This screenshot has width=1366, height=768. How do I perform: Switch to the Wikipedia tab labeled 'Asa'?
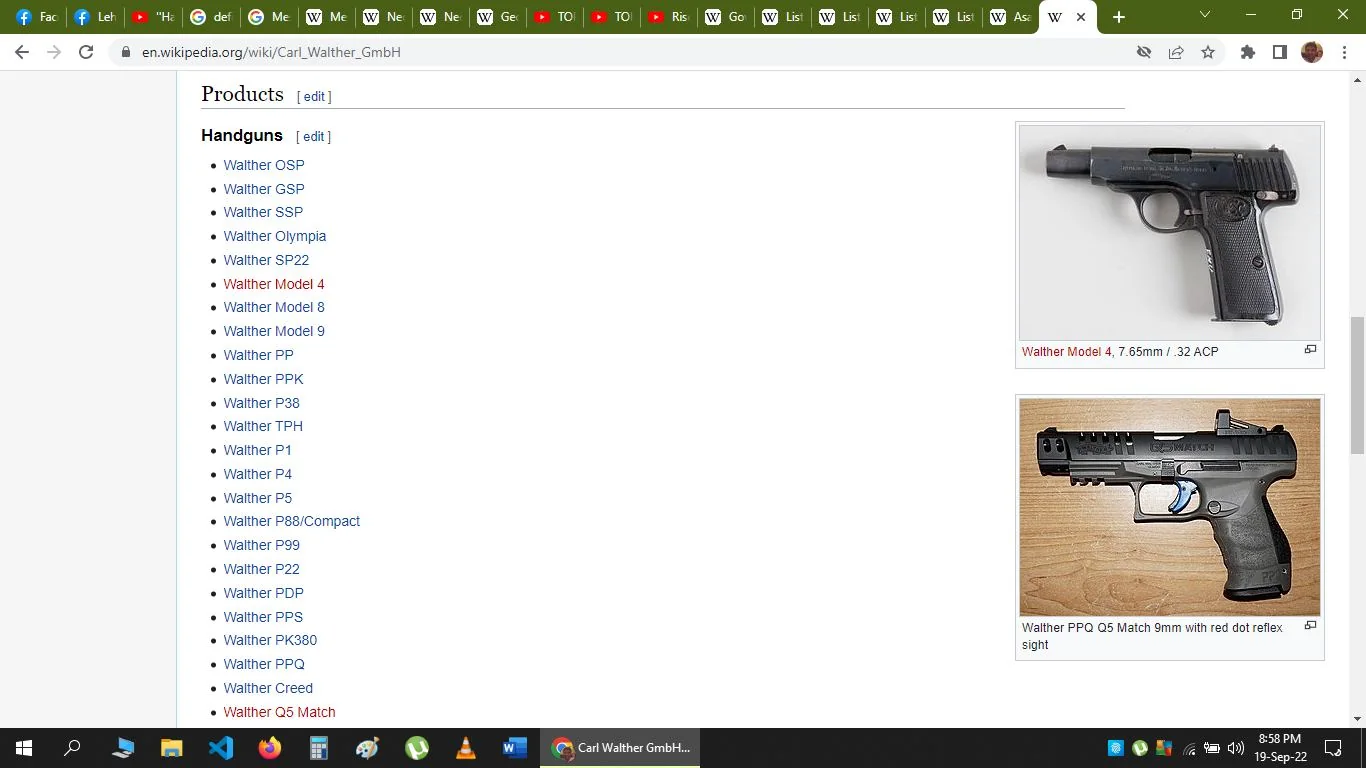coord(1011,17)
